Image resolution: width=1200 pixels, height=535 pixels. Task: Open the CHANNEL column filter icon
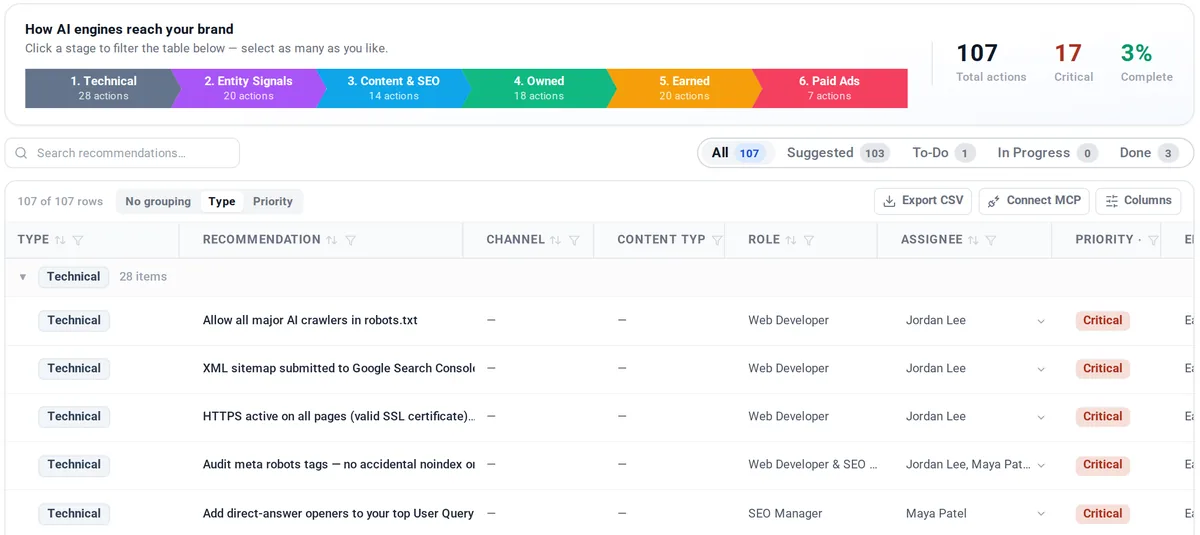[574, 240]
